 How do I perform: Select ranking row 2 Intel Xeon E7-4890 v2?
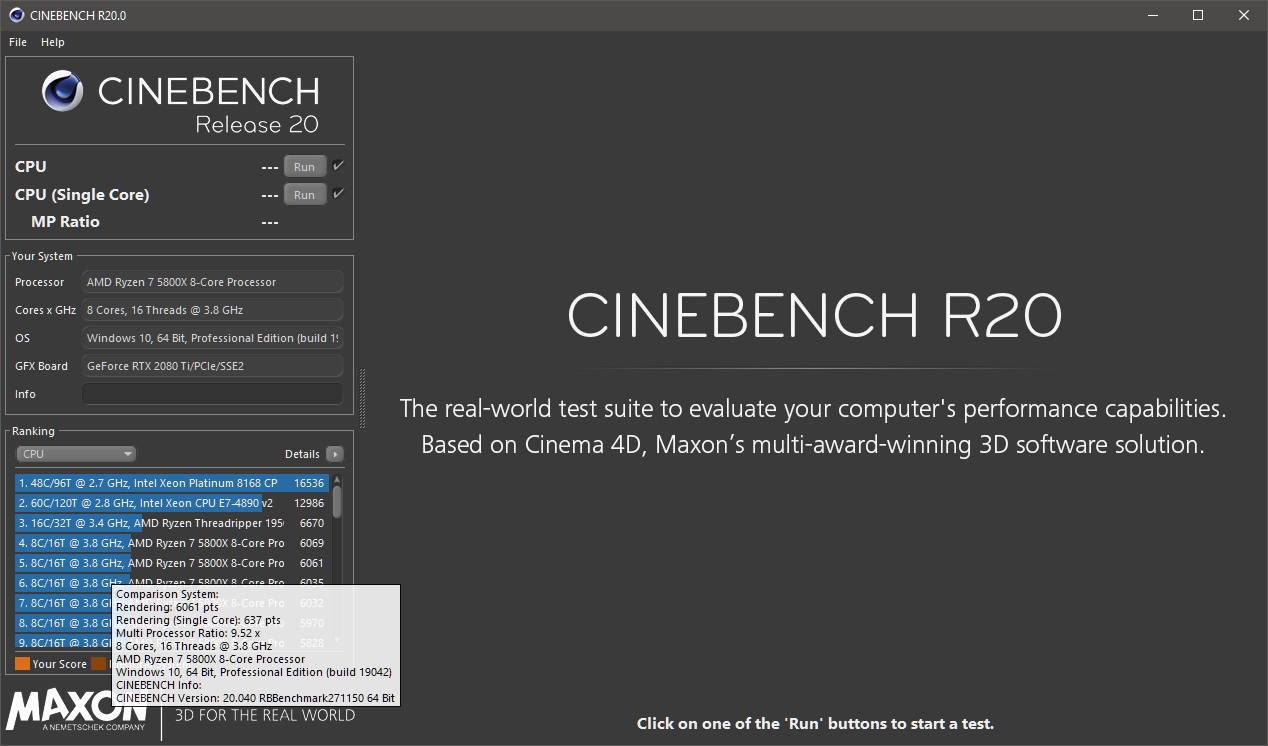(x=171, y=503)
